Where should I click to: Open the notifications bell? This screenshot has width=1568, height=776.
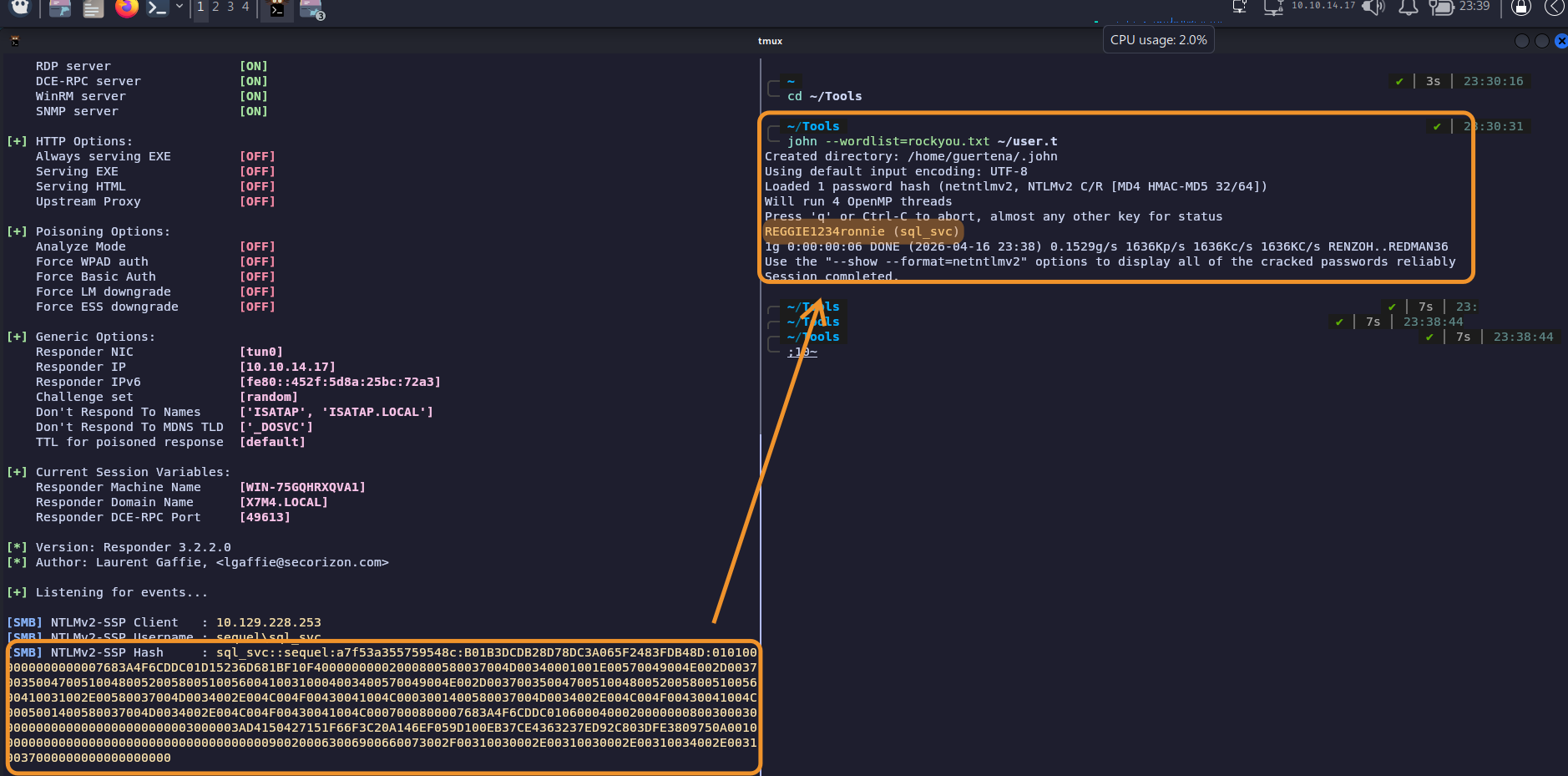click(x=1409, y=8)
